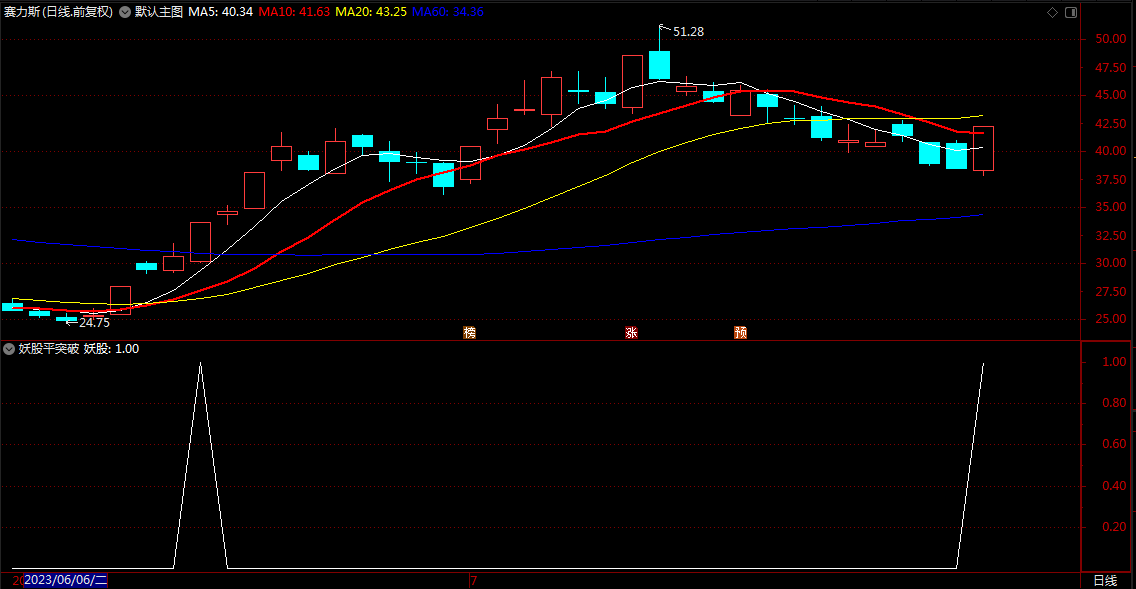Click the 45.00 price axis label

[x=1111, y=96]
